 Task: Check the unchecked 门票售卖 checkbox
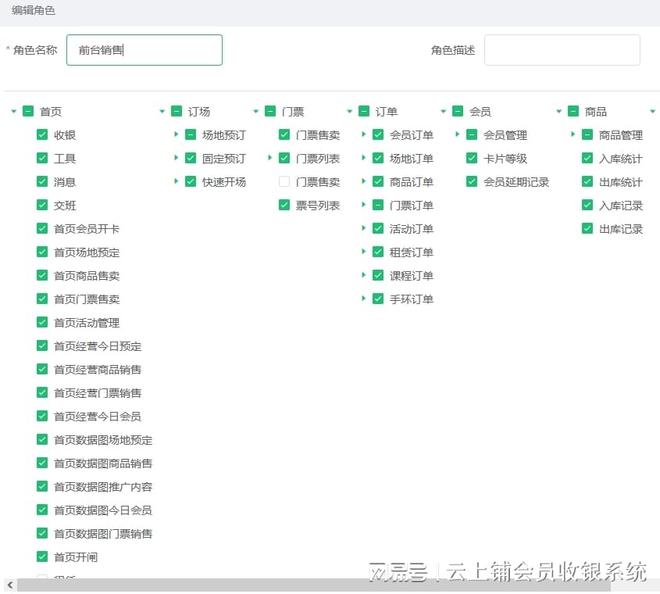285,181
